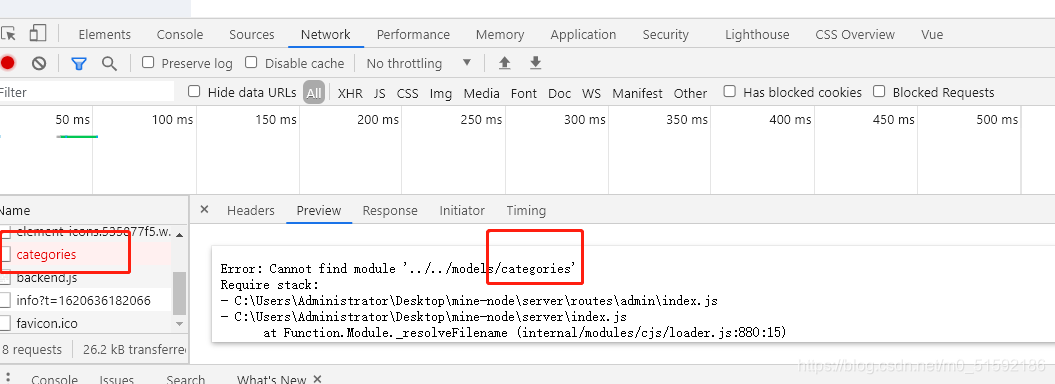Click the 50 ms timeline marker

[73, 120]
